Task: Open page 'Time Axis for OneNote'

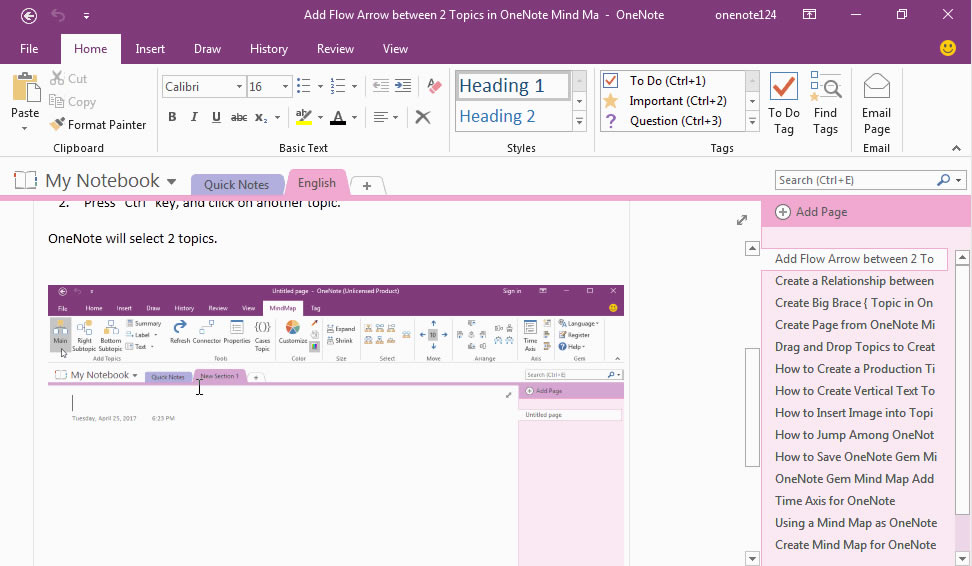Action: click(x=835, y=501)
